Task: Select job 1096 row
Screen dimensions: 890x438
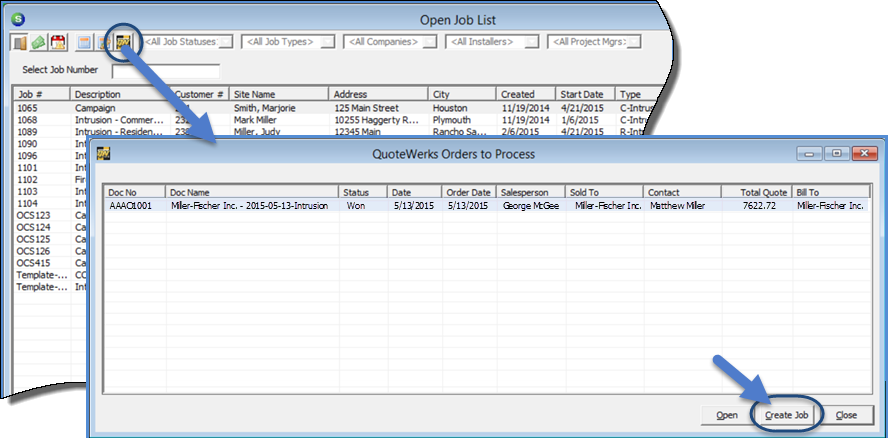Action: [51, 156]
